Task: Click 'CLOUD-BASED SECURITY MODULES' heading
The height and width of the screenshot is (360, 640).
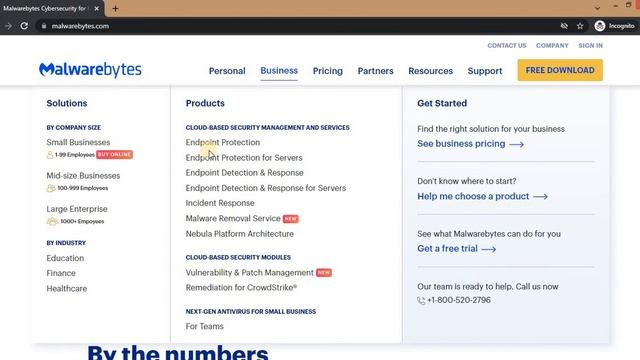Action: (x=238, y=257)
